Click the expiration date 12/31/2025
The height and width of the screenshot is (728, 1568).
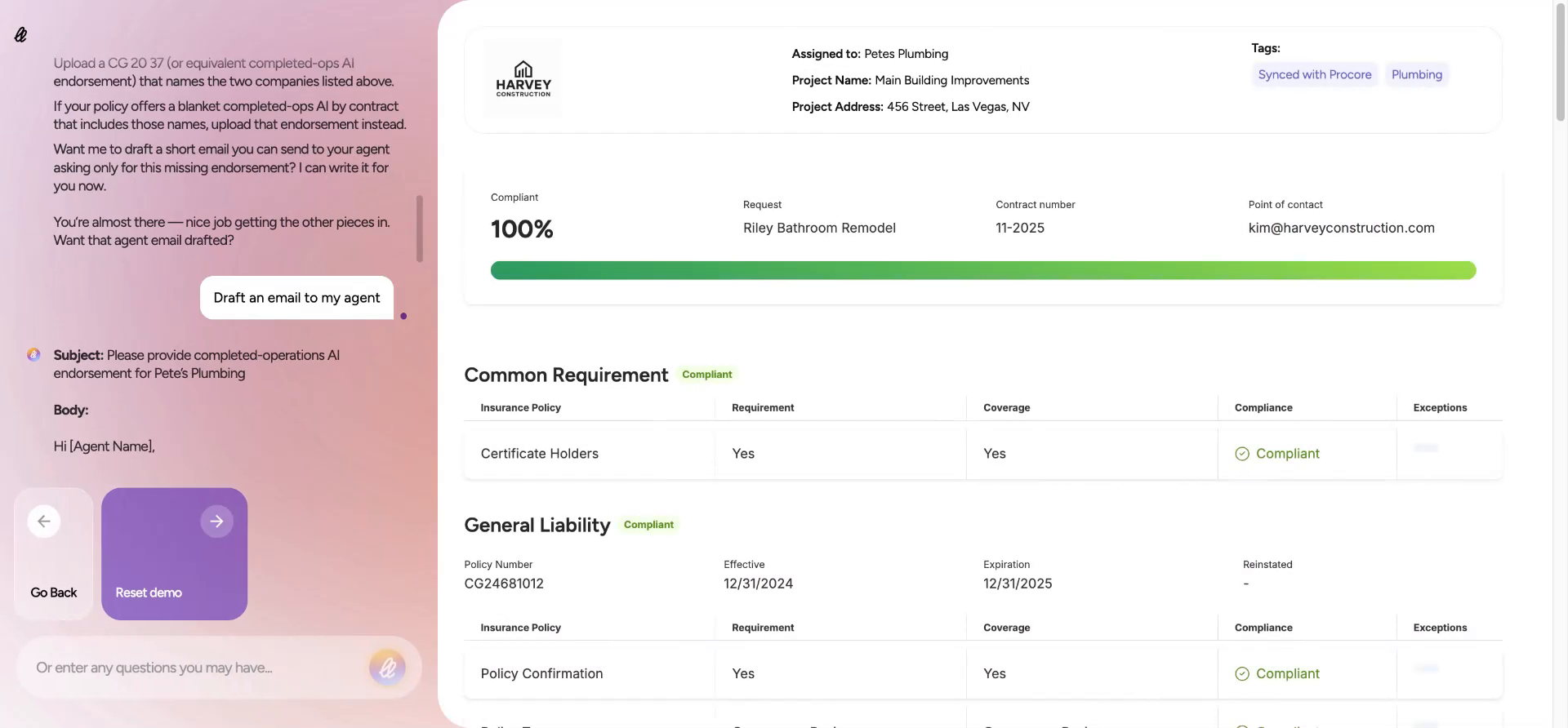1018,584
